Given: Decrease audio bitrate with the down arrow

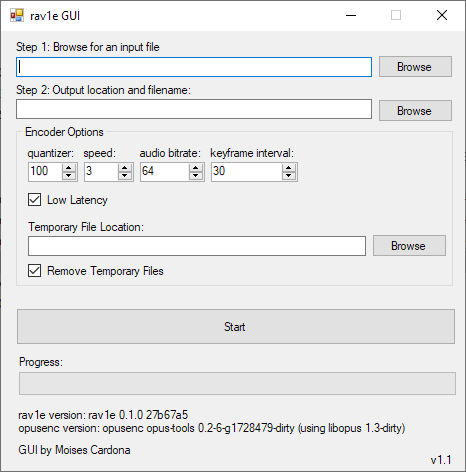Looking at the screenshot, I should [x=196, y=176].
